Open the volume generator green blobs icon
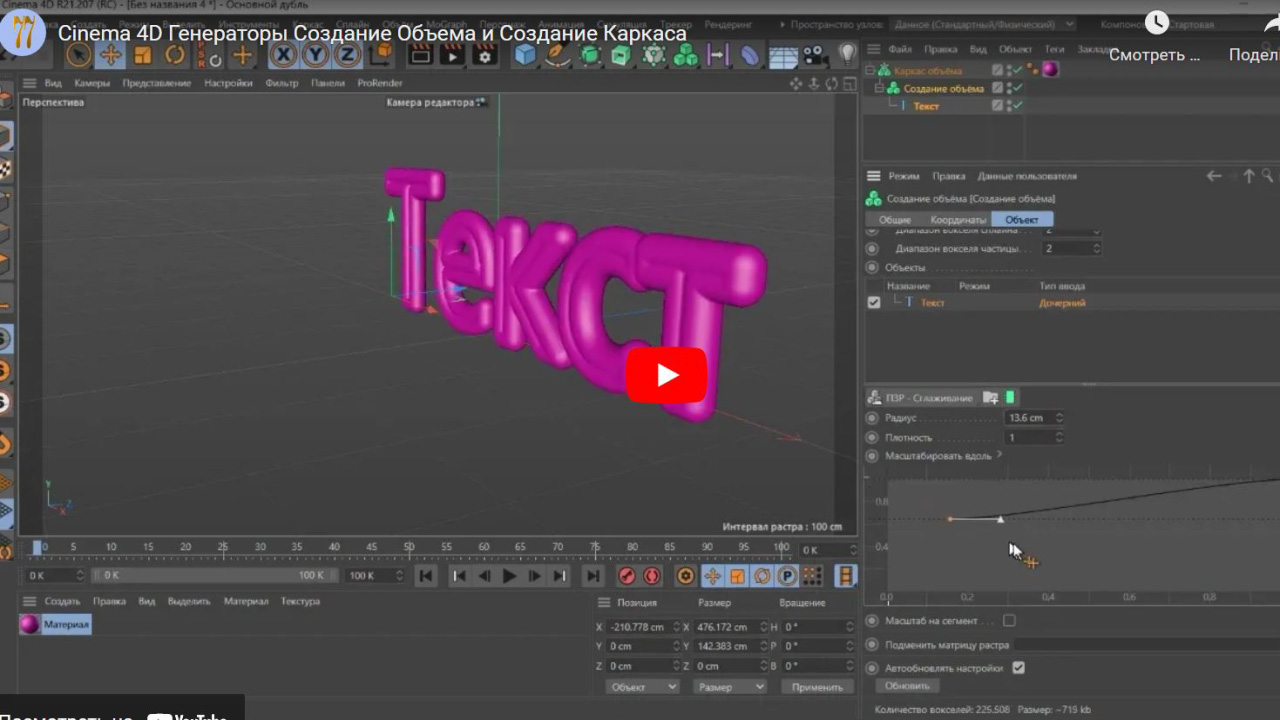Viewport: 1280px width, 720px height. [685, 56]
